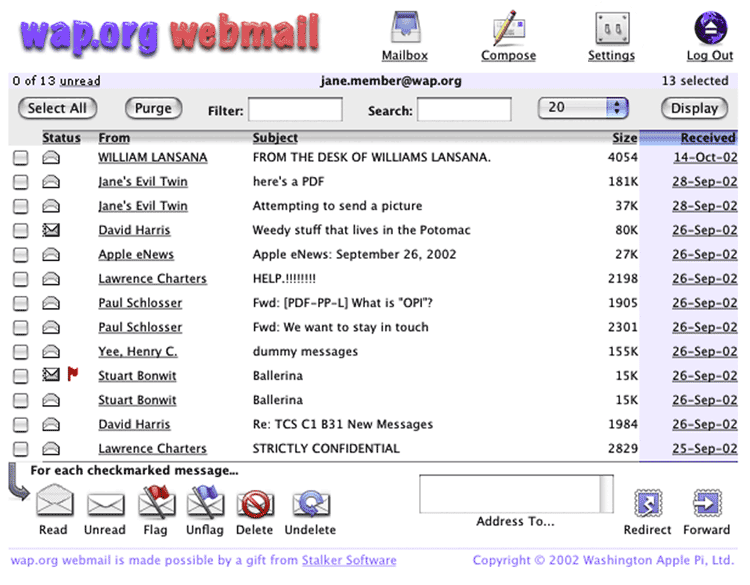750x585 pixels.
Task: Click the Undelete envelope icon
Action: pyautogui.click(x=311, y=503)
